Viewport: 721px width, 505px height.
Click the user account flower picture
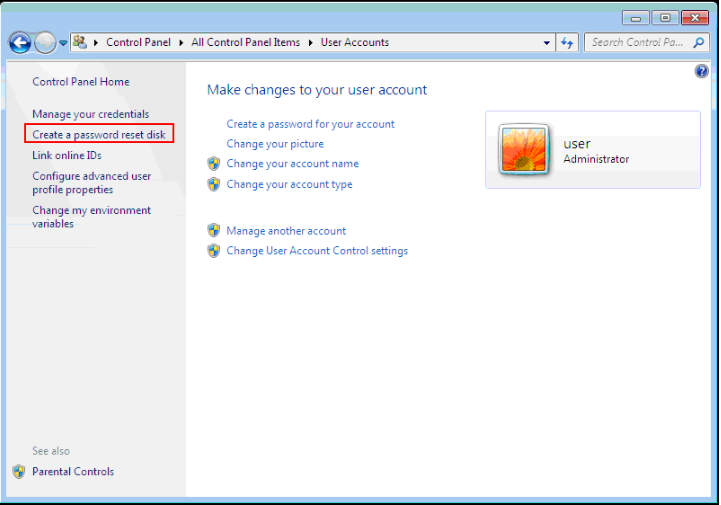pos(523,150)
